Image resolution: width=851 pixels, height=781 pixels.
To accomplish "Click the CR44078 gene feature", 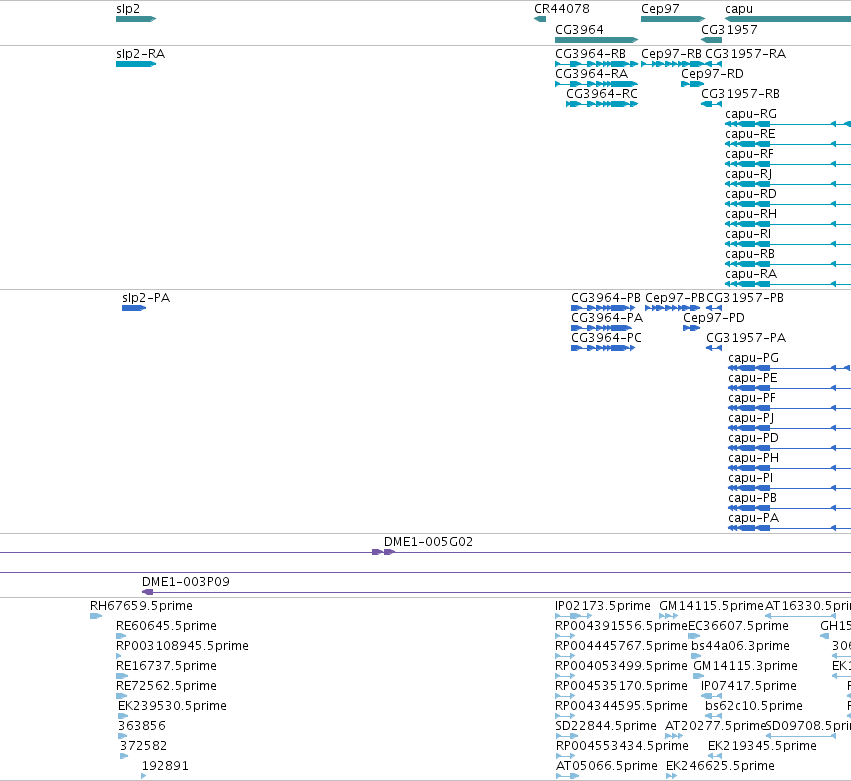I will pyautogui.click(x=540, y=19).
